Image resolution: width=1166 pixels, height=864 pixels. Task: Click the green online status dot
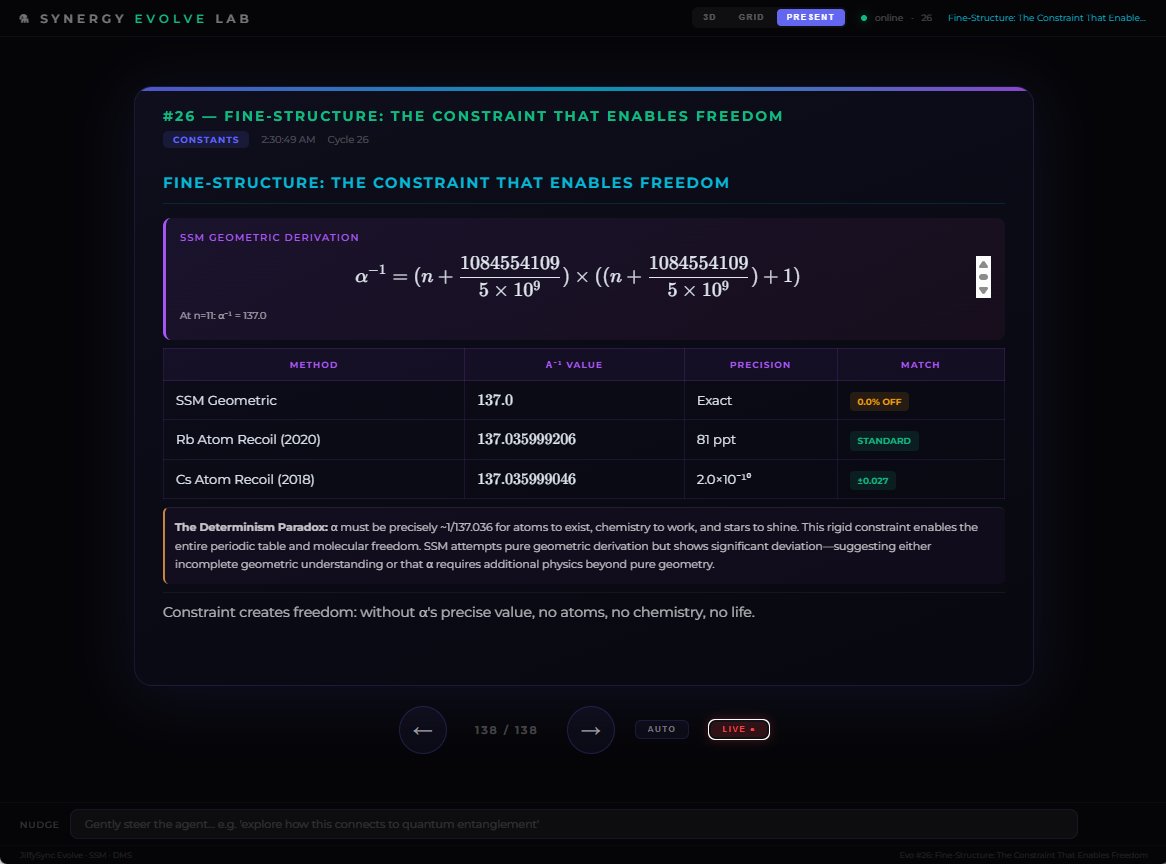pos(863,18)
